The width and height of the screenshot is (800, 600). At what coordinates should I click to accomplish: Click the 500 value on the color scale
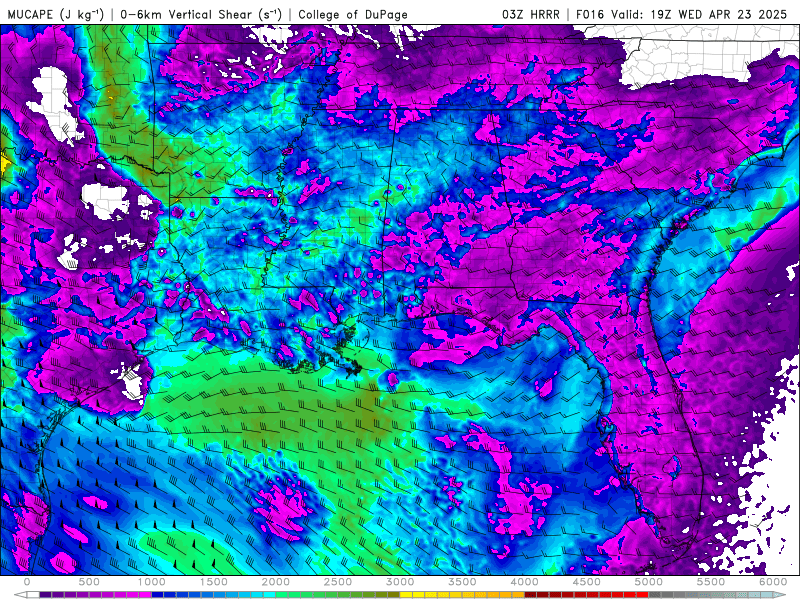coord(89,582)
